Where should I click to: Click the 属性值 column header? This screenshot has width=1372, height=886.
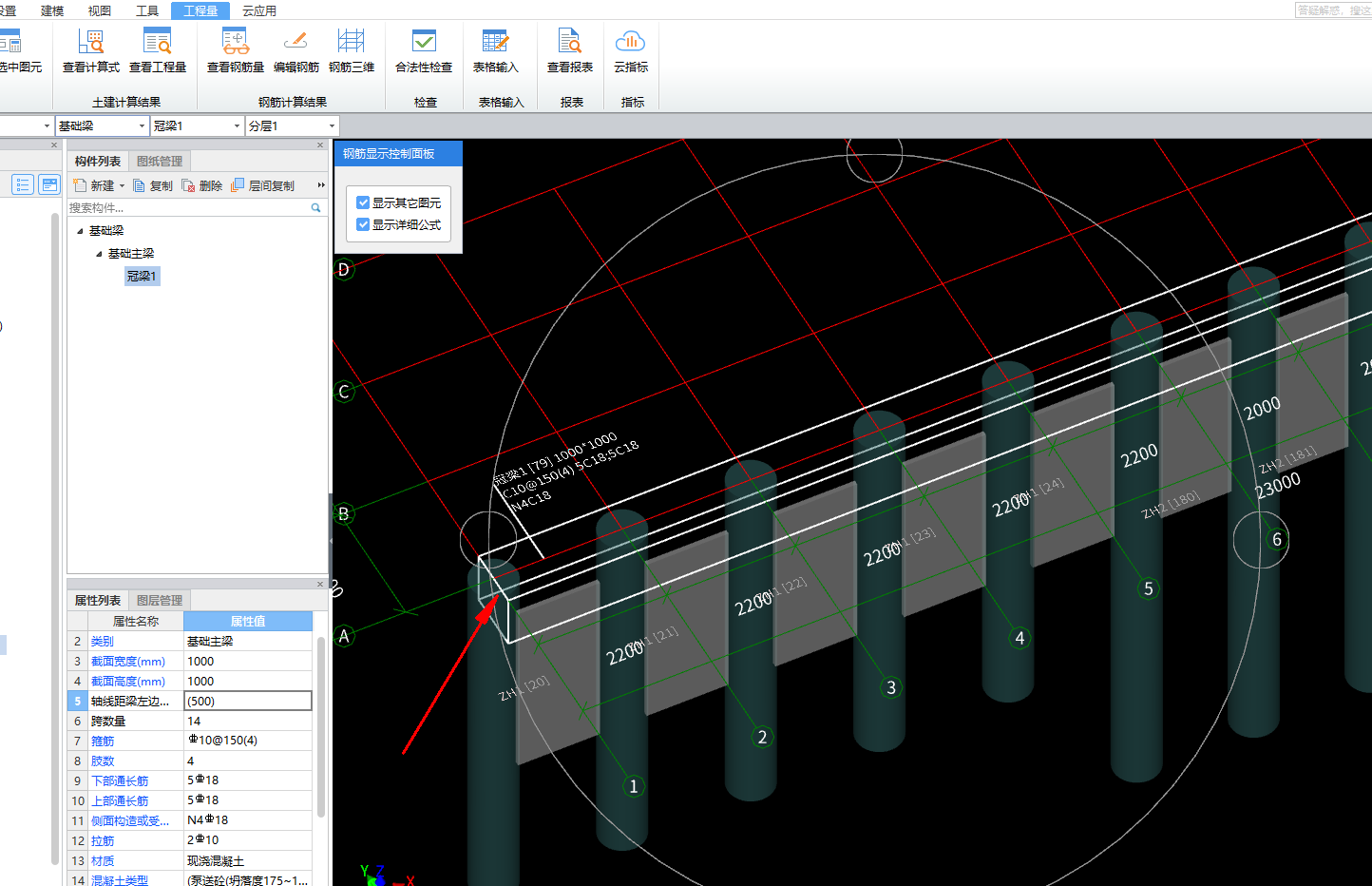(x=248, y=622)
